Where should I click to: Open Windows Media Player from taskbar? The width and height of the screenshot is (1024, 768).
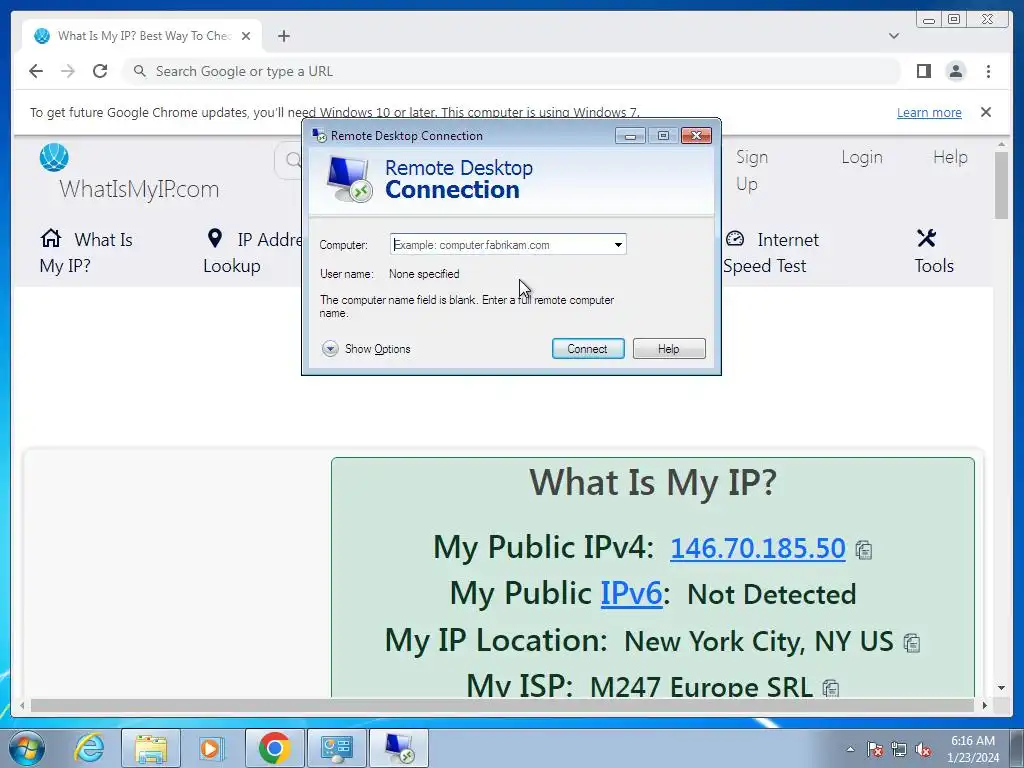click(211, 748)
